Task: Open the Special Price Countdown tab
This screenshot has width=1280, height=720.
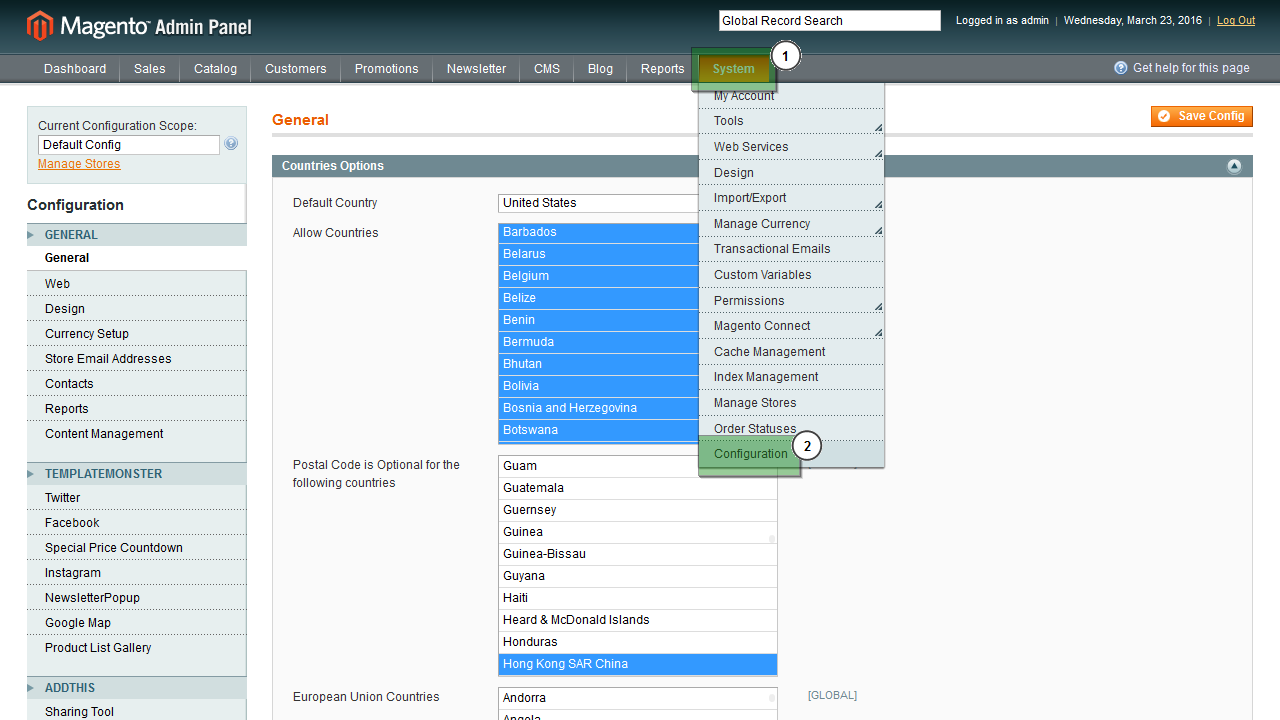Action: coord(137,548)
